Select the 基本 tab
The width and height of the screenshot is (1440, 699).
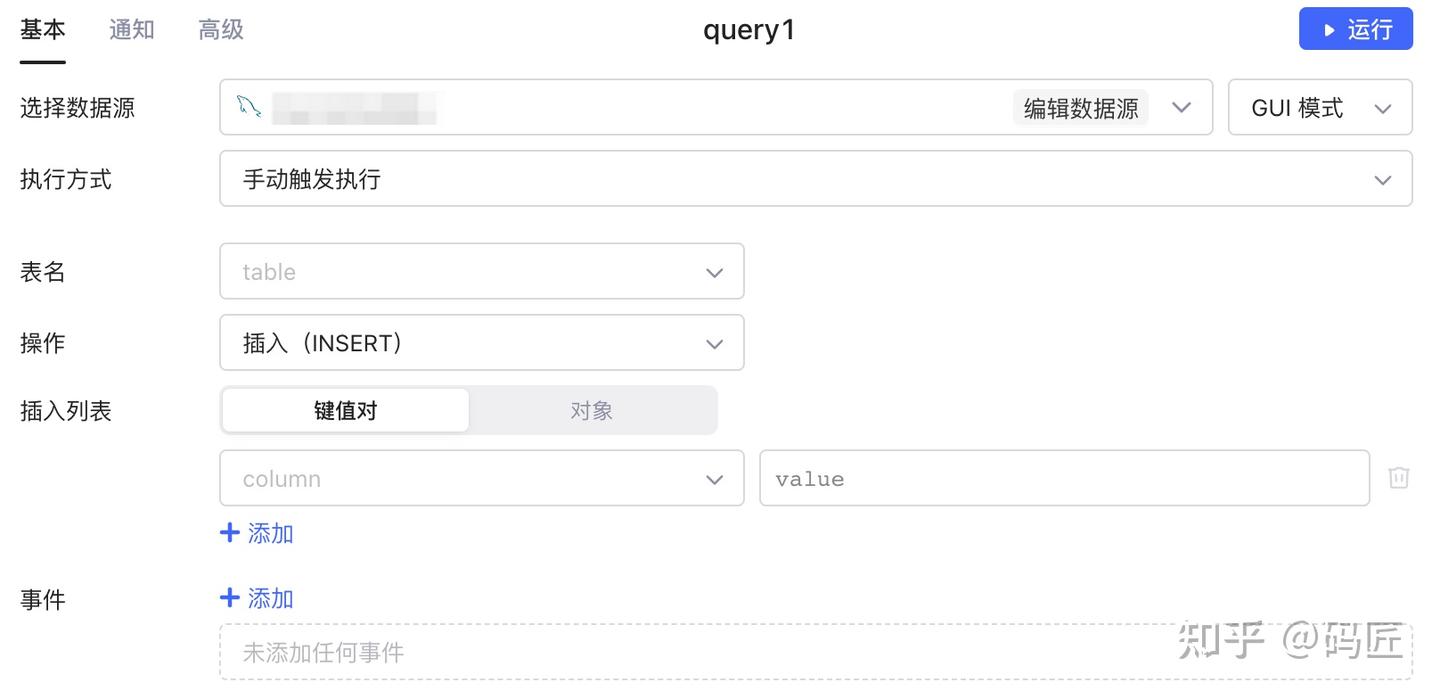43,30
